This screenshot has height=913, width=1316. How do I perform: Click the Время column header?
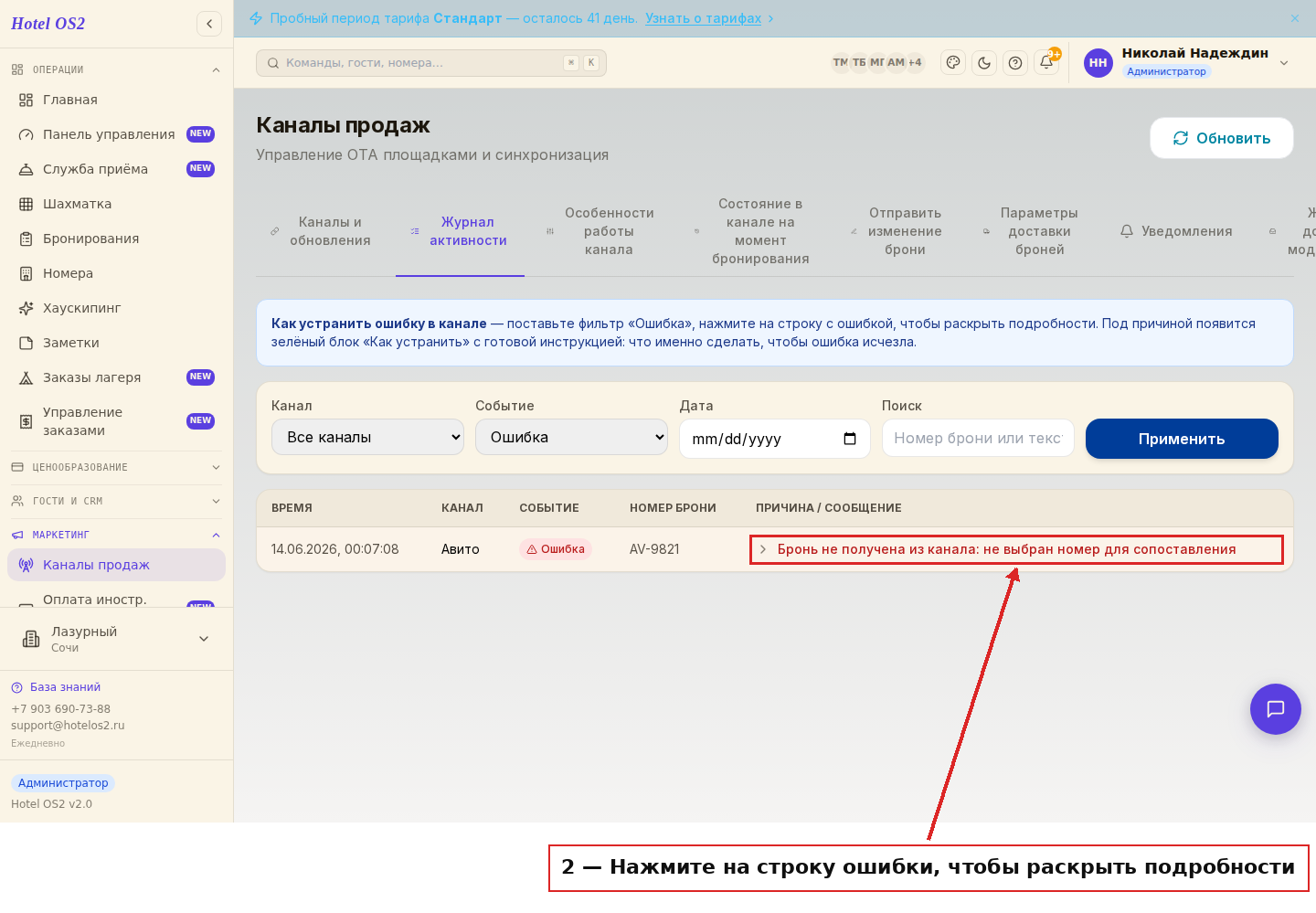(x=292, y=508)
